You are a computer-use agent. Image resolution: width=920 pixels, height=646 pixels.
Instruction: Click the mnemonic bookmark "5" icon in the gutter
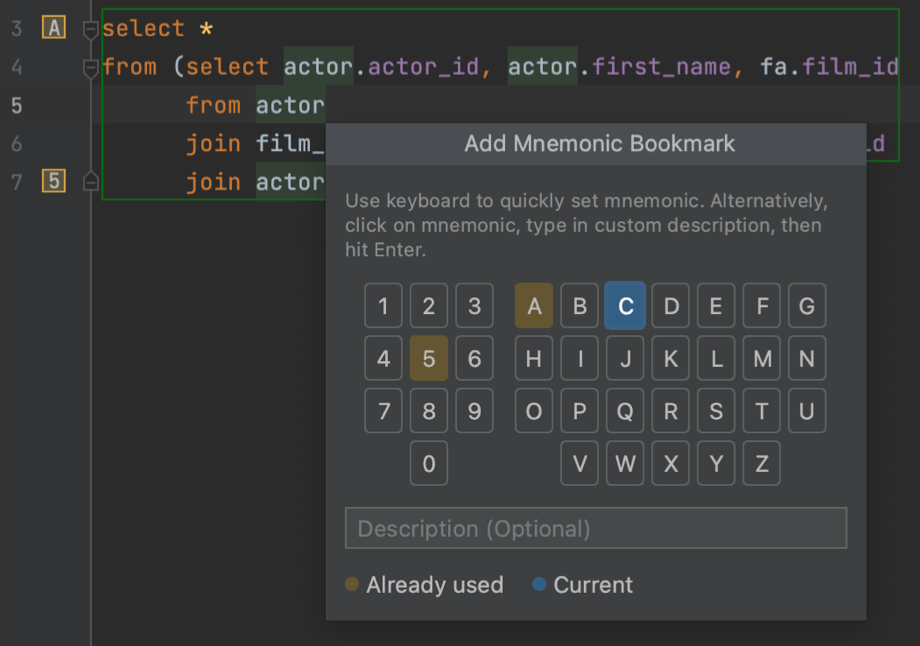pos(51,181)
